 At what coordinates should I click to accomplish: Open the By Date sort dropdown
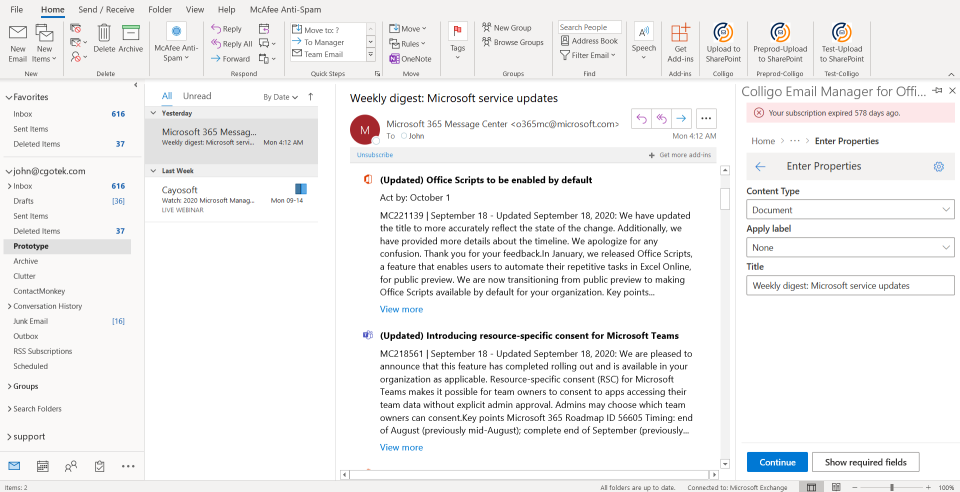(x=280, y=97)
